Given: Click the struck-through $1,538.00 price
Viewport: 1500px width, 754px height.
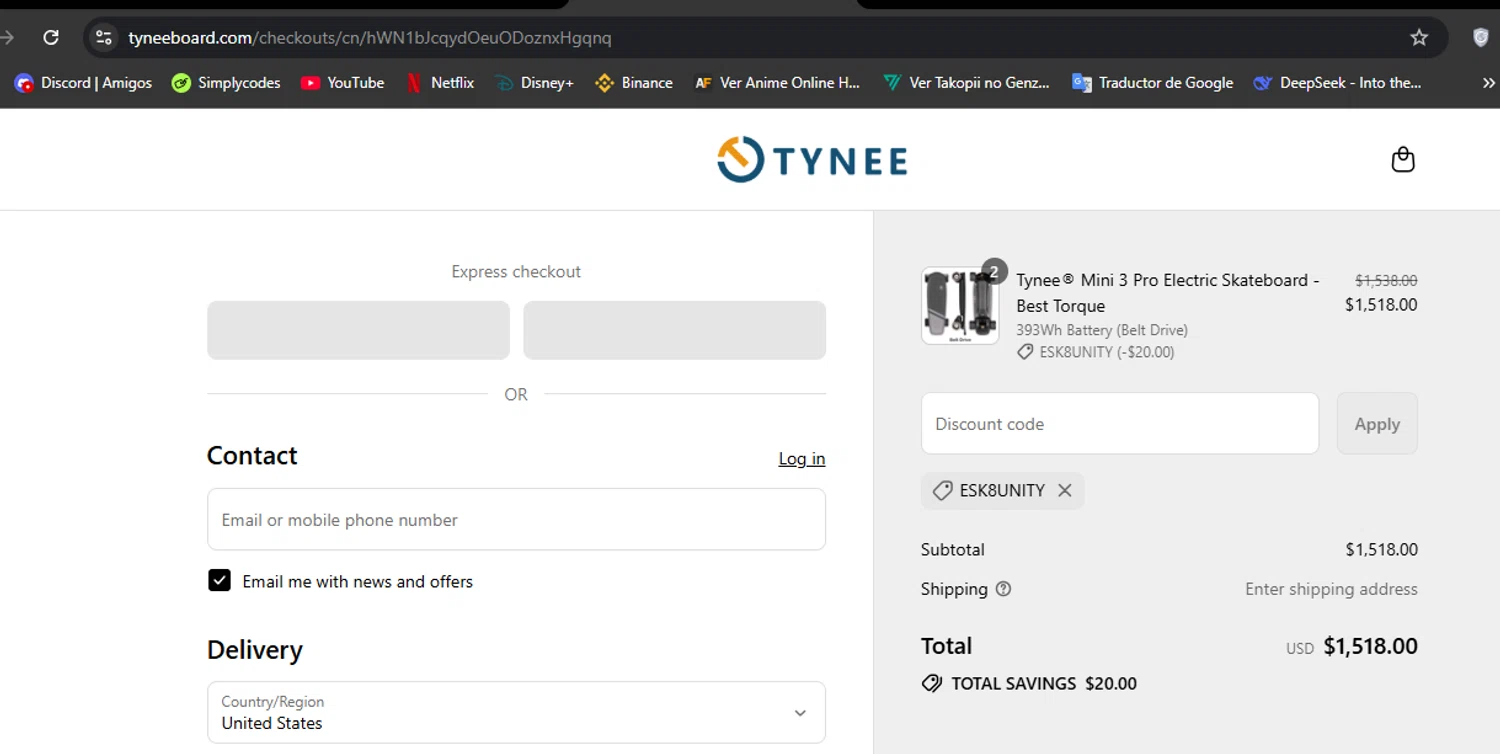Looking at the screenshot, I should 1386,281.
